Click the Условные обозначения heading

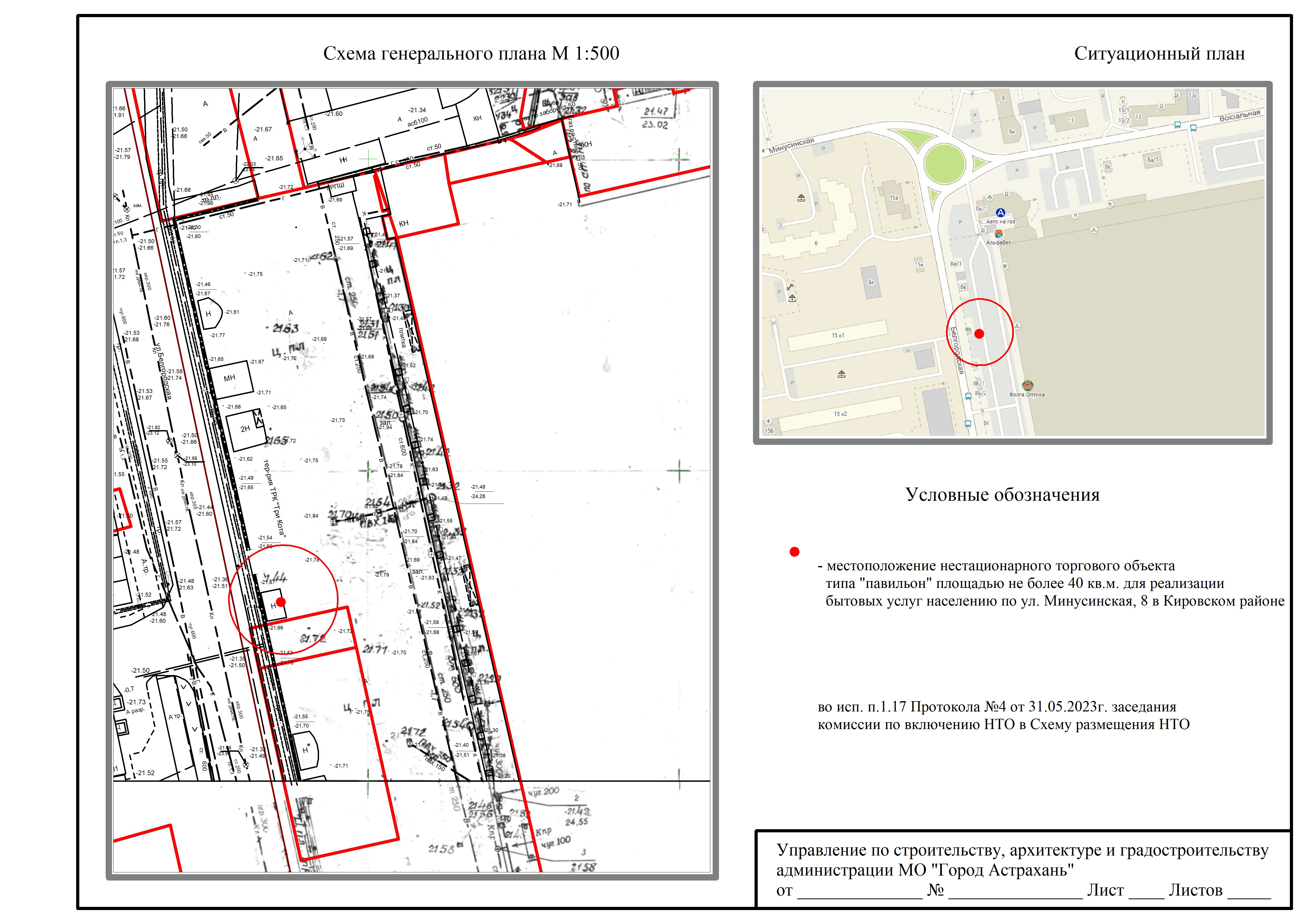[1002, 494]
